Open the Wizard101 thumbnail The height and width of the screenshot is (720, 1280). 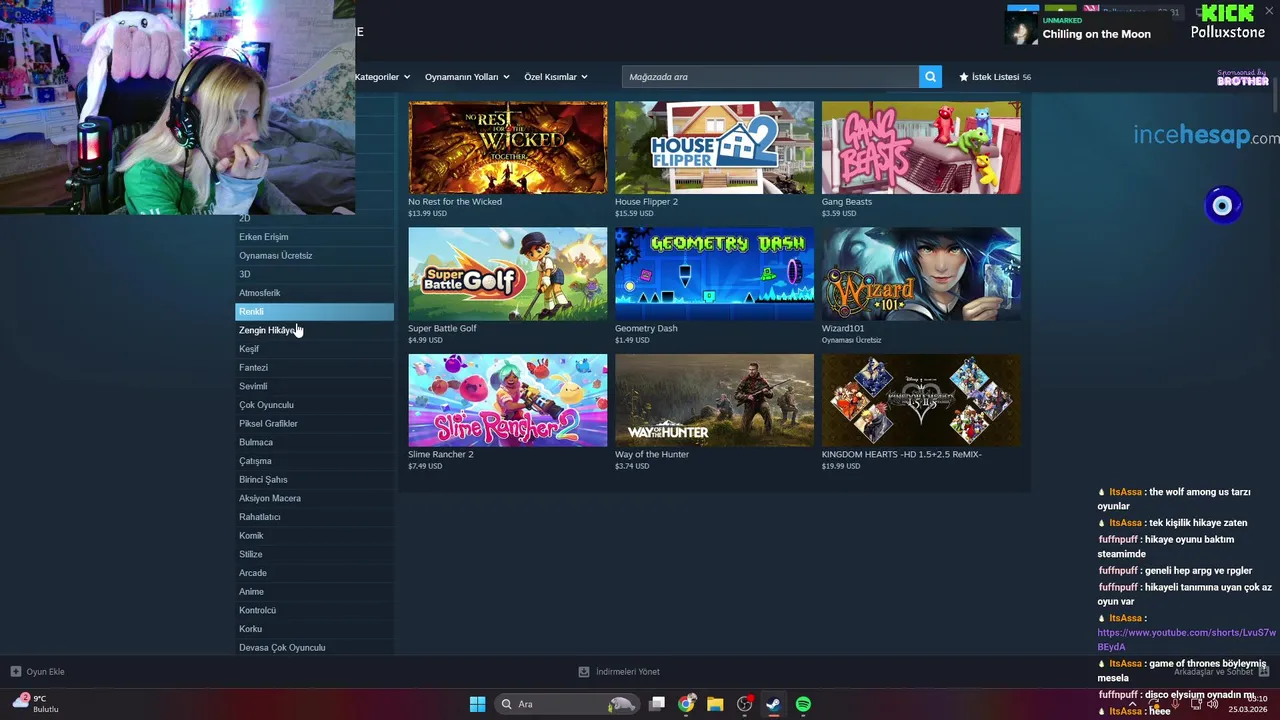point(921,274)
